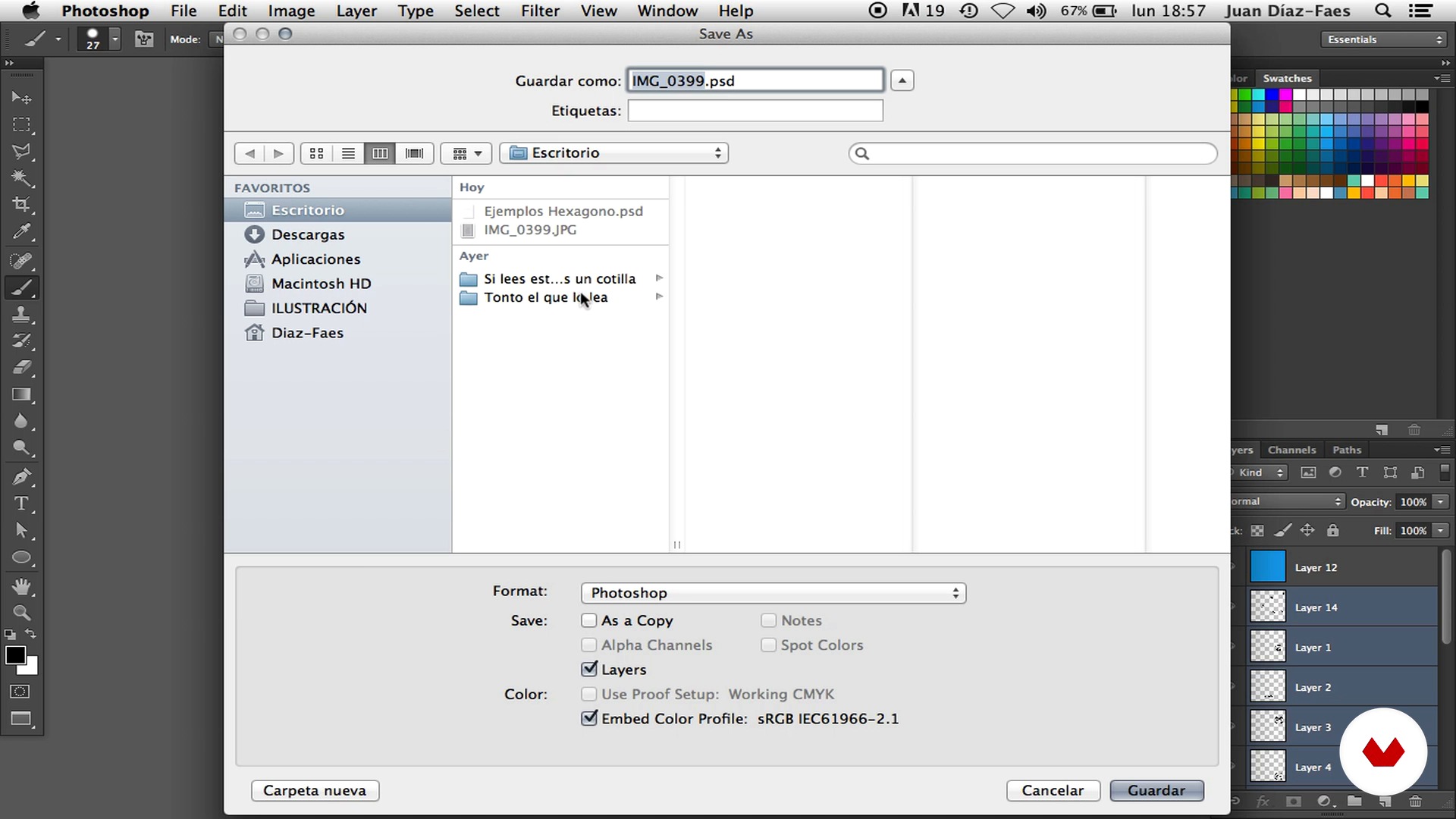Click the Cancelar button
The height and width of the screenshot is (819, 1456).
point(1053,790)
